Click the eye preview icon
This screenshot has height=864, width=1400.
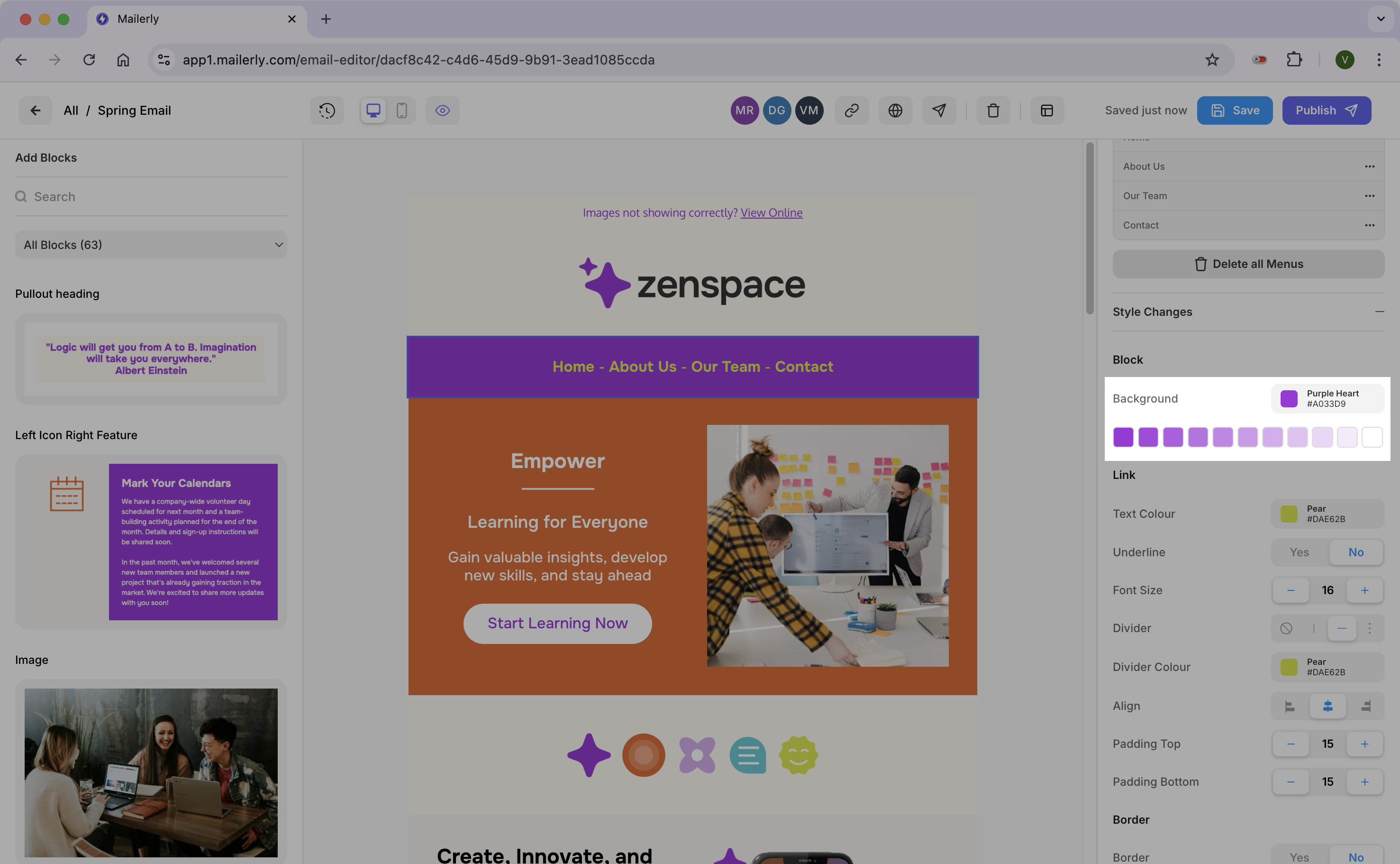pos(443,110)
